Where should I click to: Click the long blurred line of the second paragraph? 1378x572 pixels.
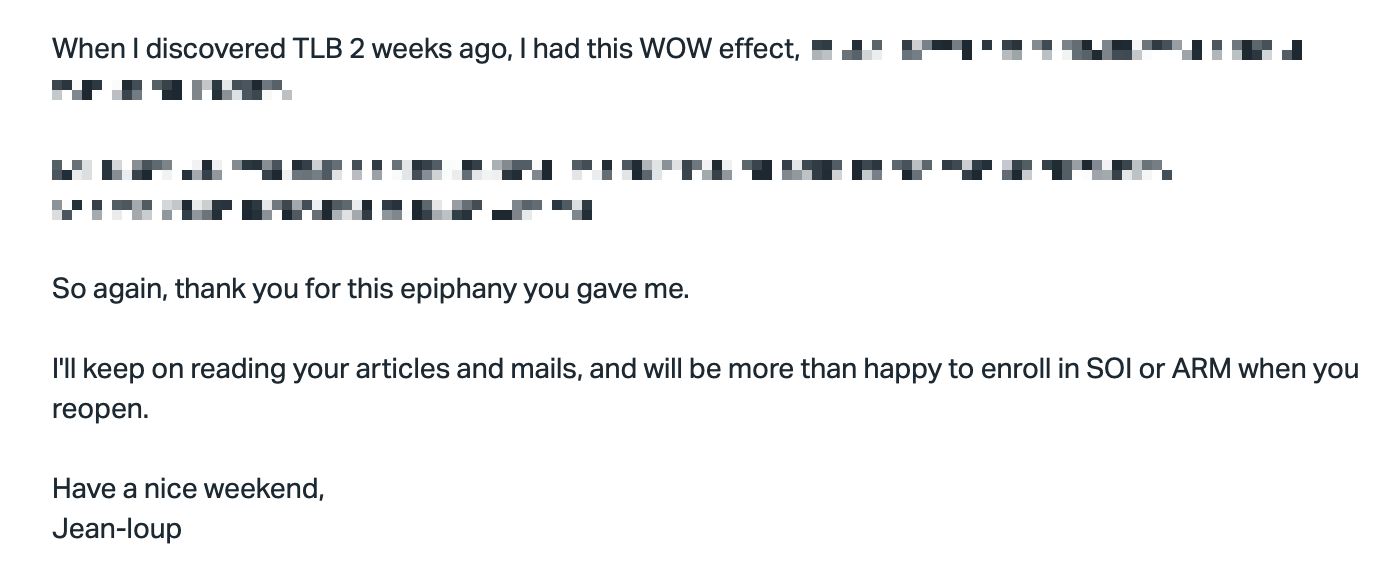coord(611,172)
